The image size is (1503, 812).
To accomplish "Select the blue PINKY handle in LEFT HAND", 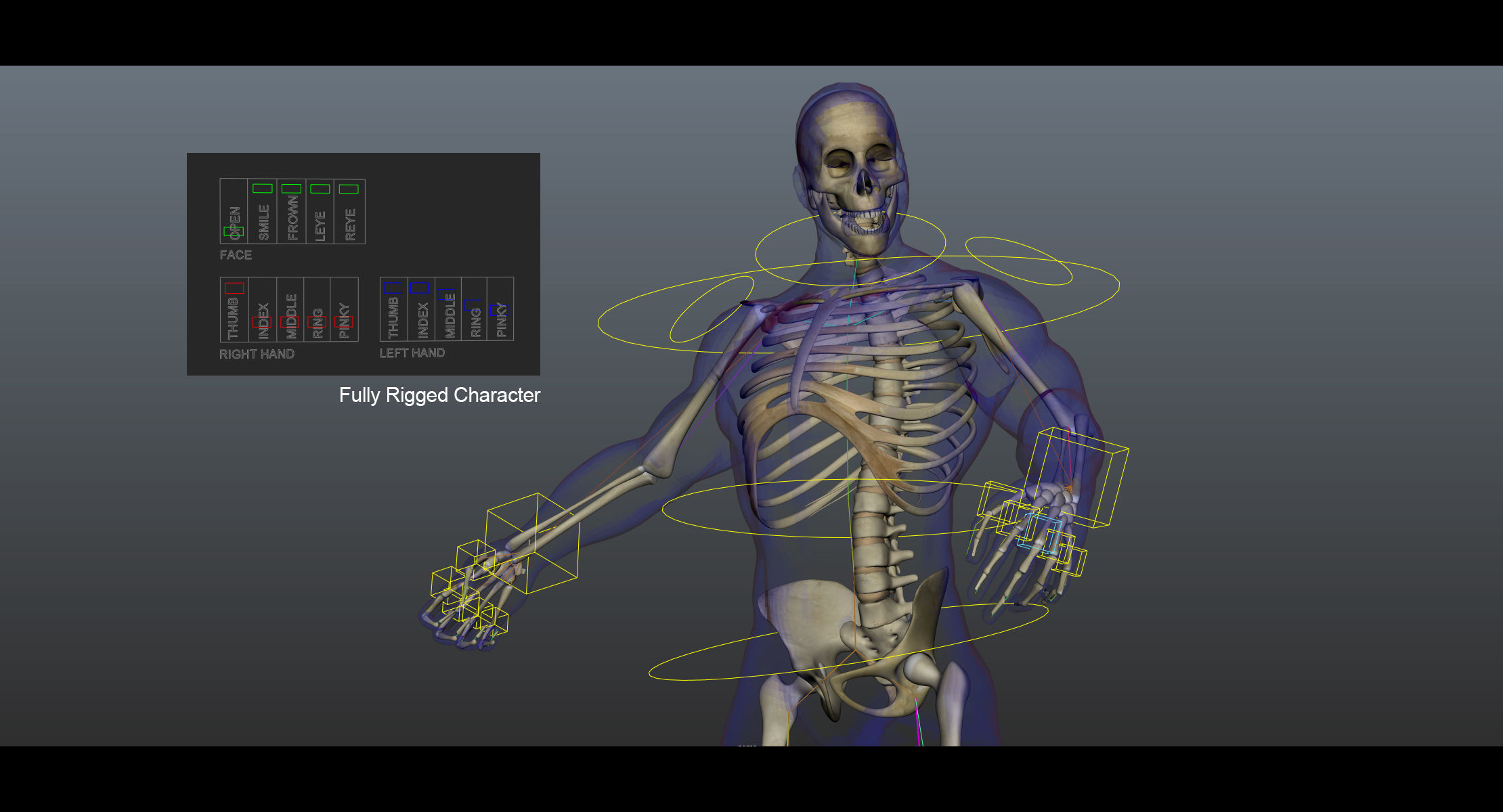I will click(499, 311).
